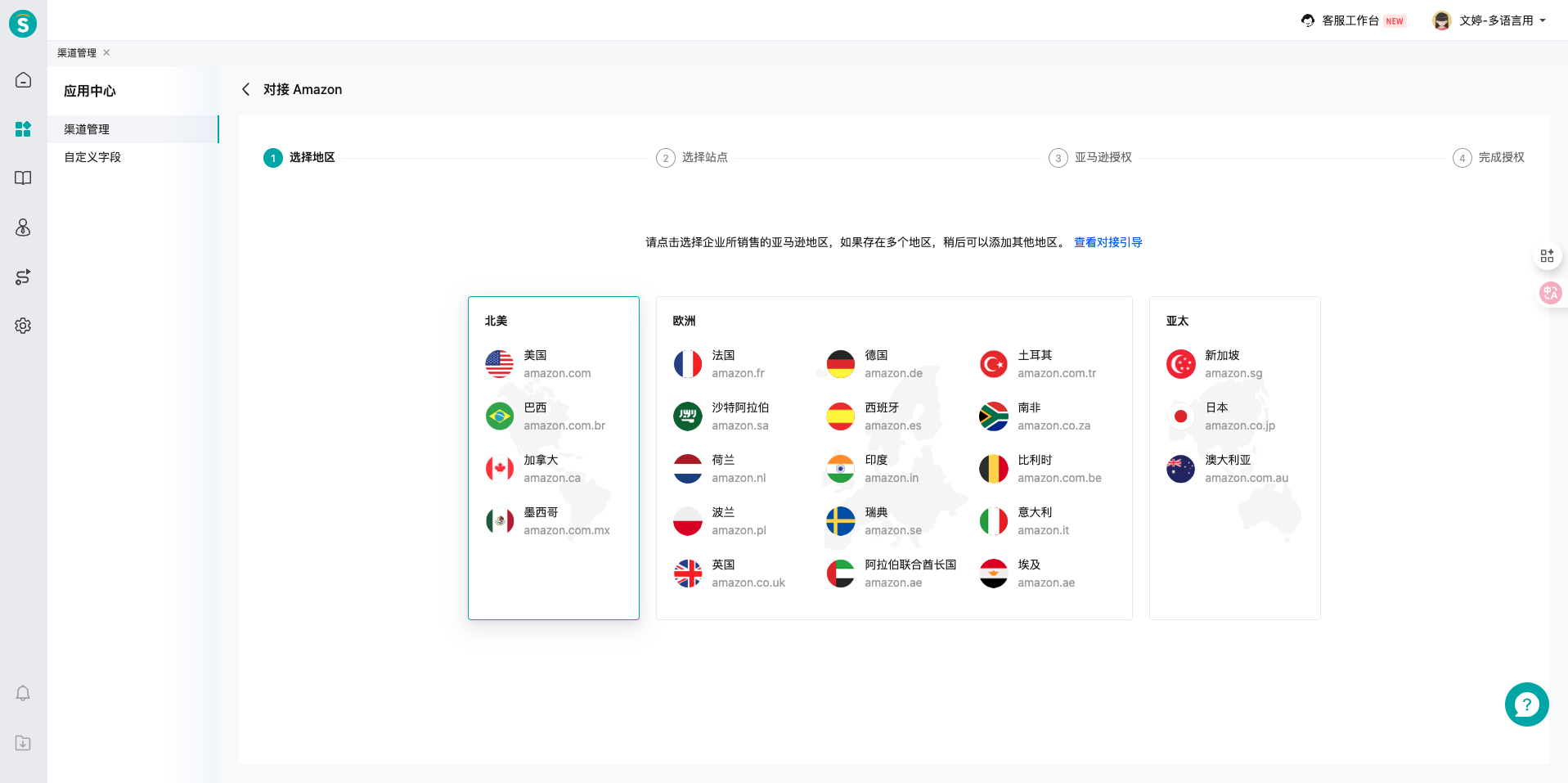Go back using the arrow beside 对接 Amazon
Viewport: 1568px width, 783px height.
click(245, 89)
